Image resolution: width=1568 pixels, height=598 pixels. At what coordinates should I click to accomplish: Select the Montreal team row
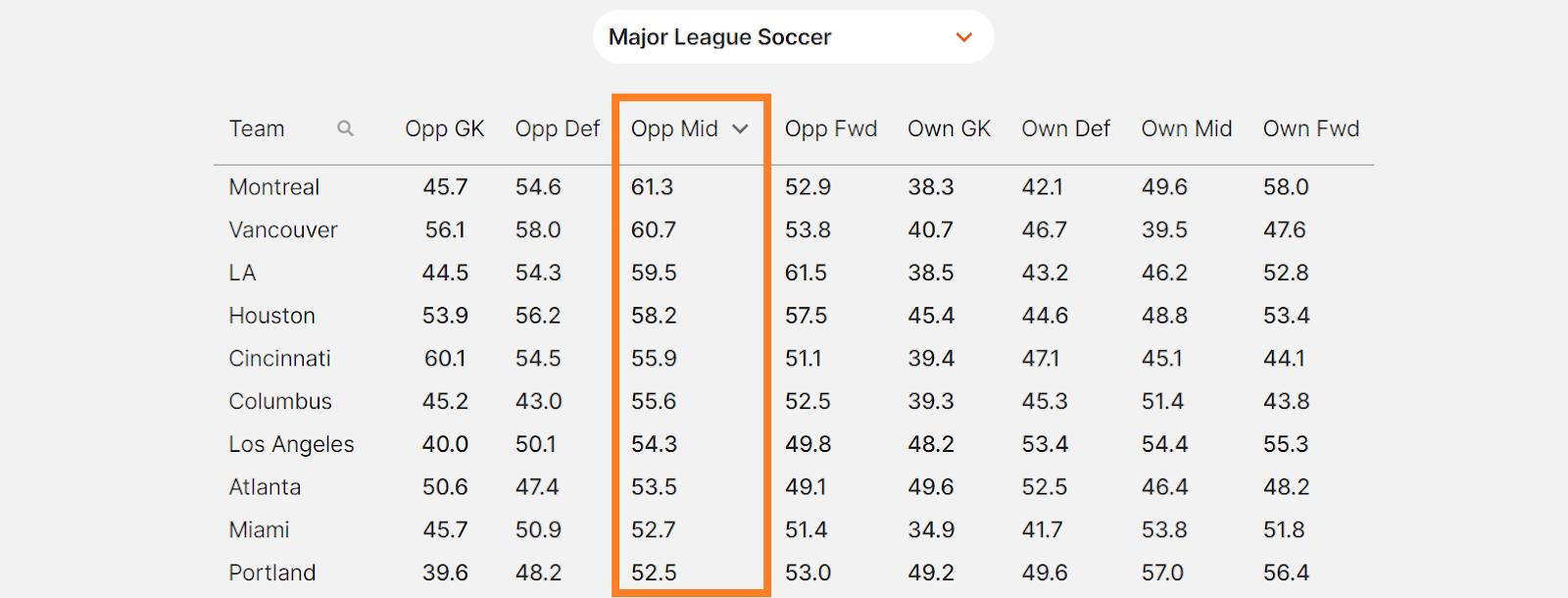794,187
